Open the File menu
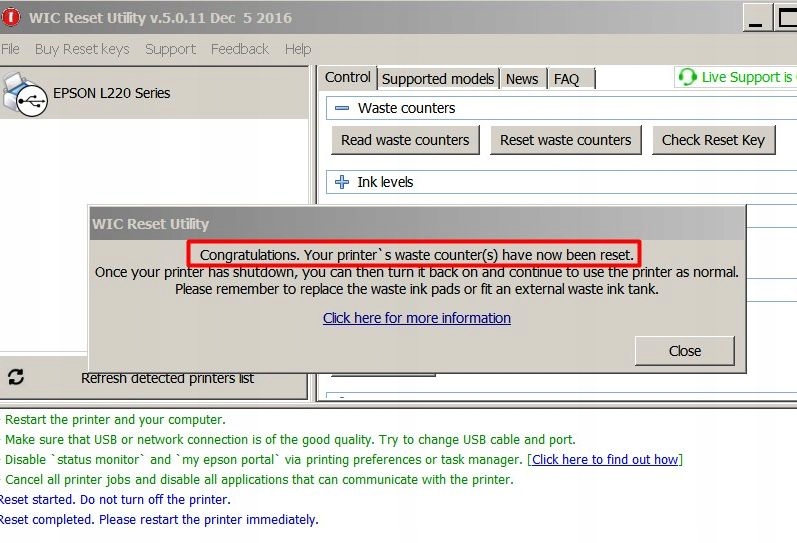The image size is (797, 543). (10, 49)
